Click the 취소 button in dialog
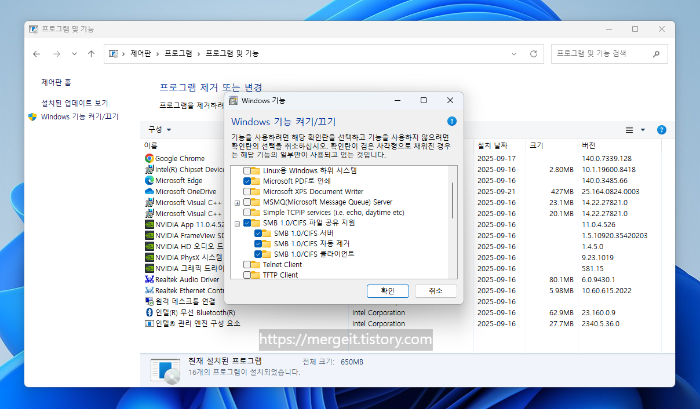 435,291
